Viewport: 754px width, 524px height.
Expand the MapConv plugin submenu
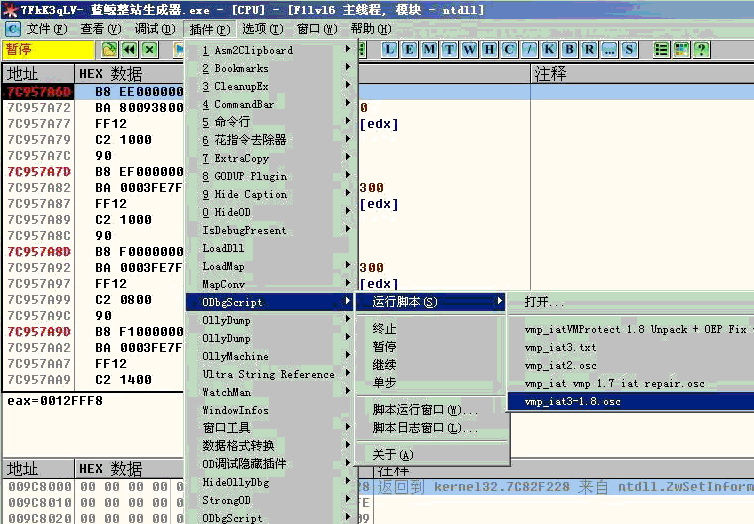point(271,284)
